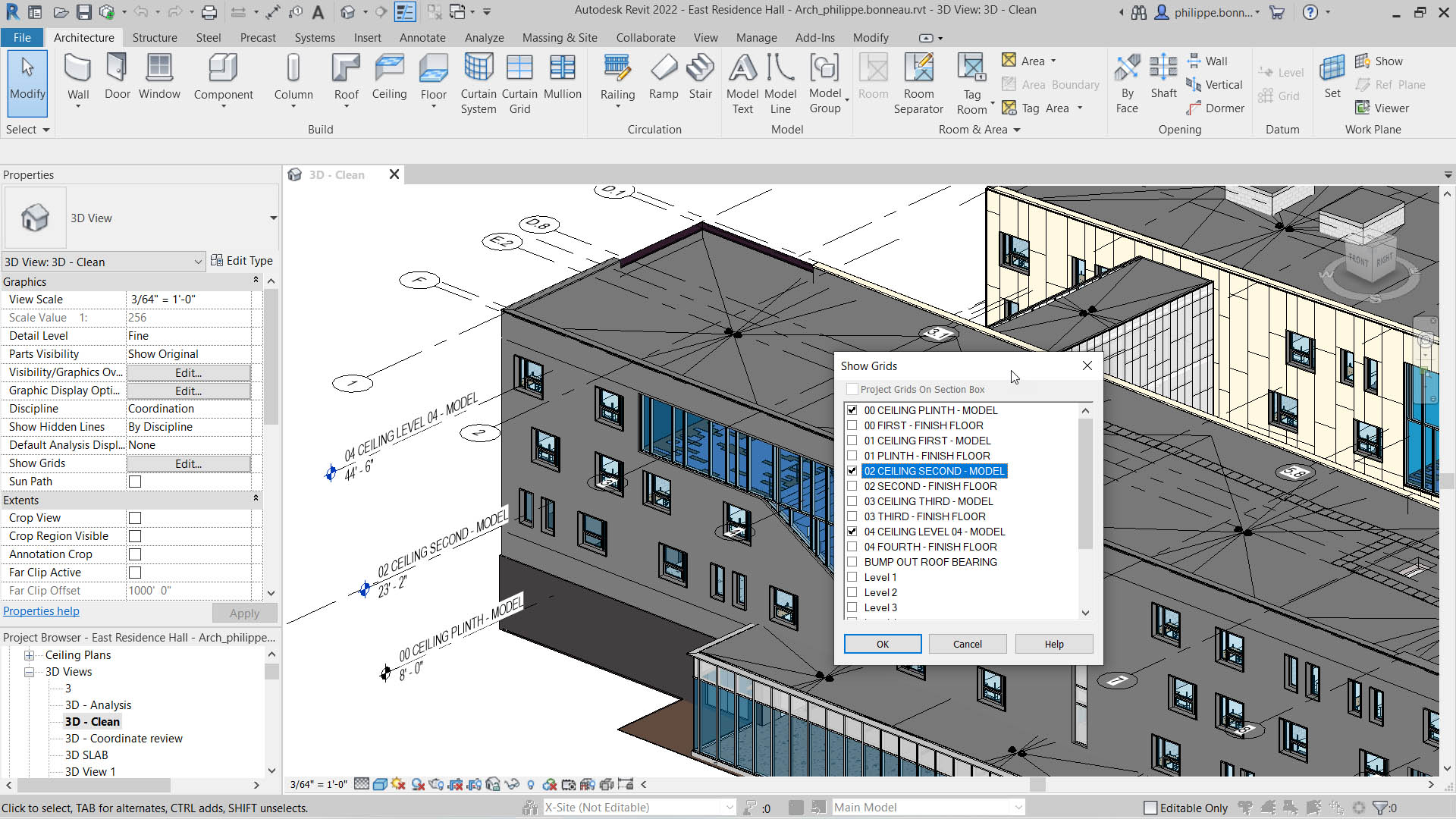Open the Manage menu
The height and width of the screenshot is (819, 1456).
click(756, 37)
